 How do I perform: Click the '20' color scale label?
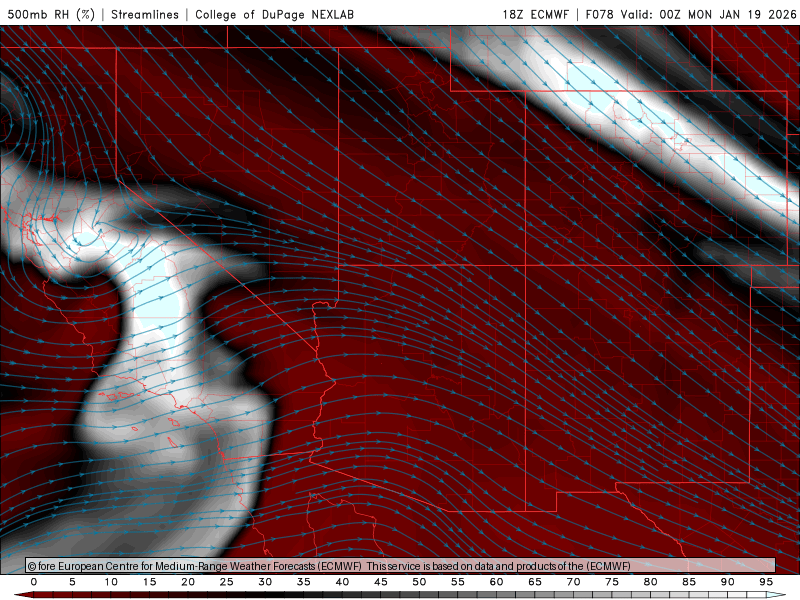pyautogui.click(x=188, y=582)
